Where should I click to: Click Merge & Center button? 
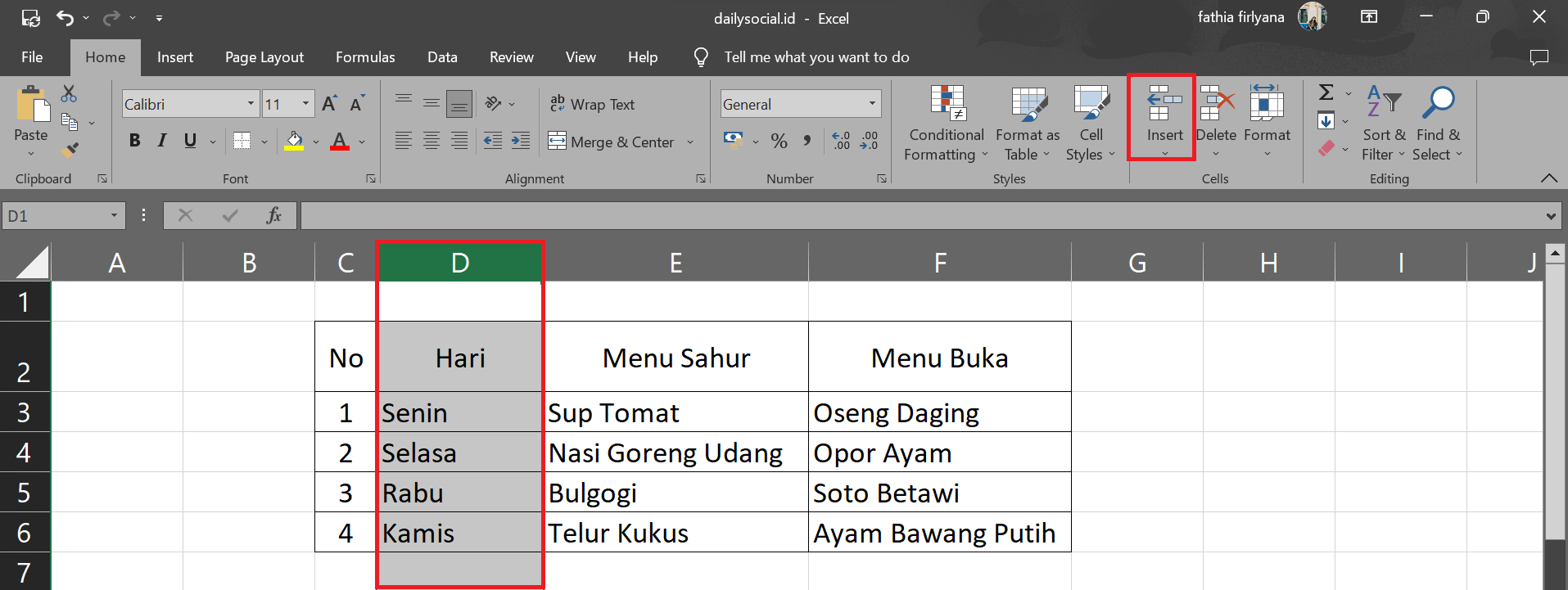click(612, 142)
